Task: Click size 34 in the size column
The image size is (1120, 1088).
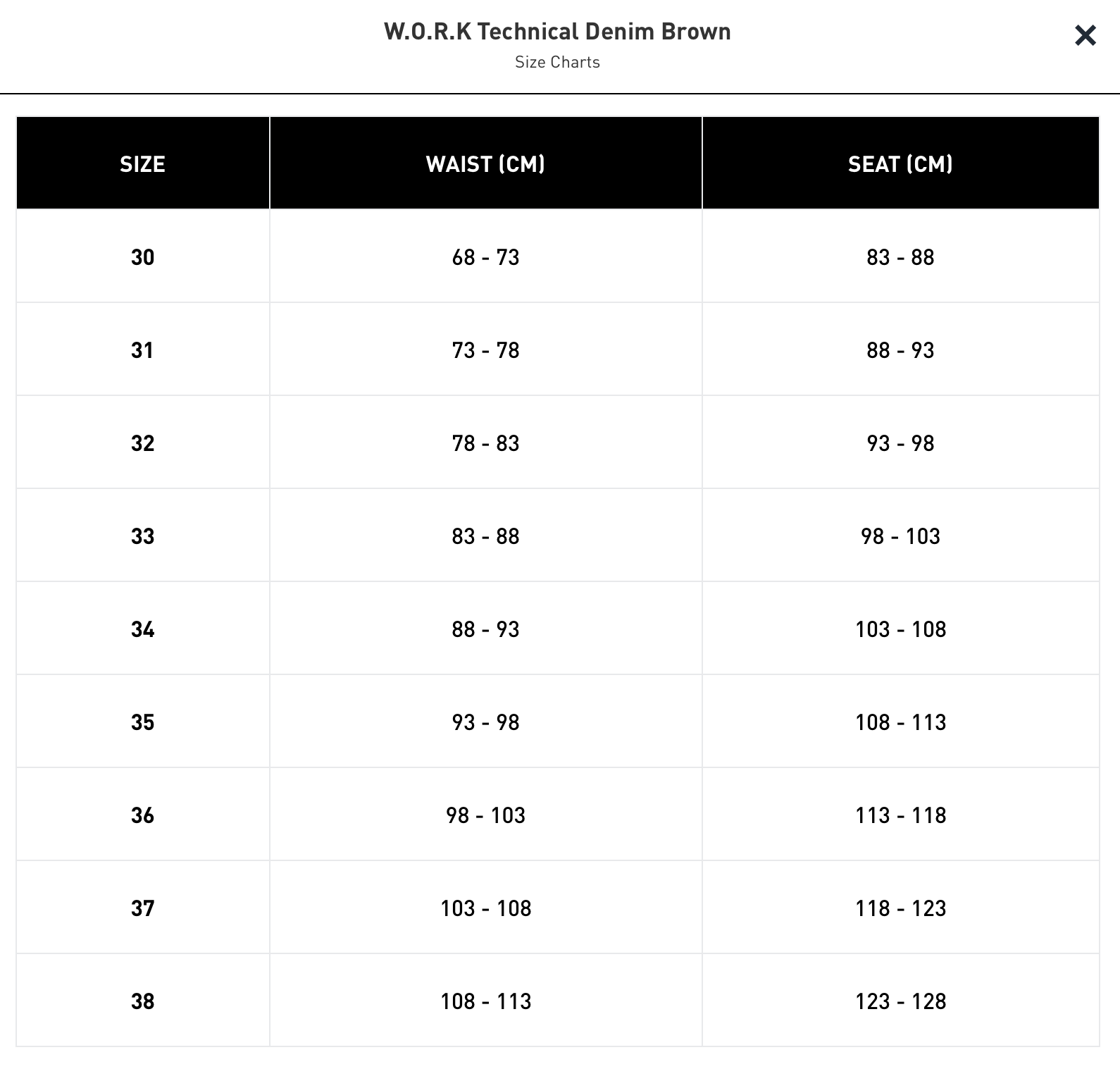Action: point(142,629)
